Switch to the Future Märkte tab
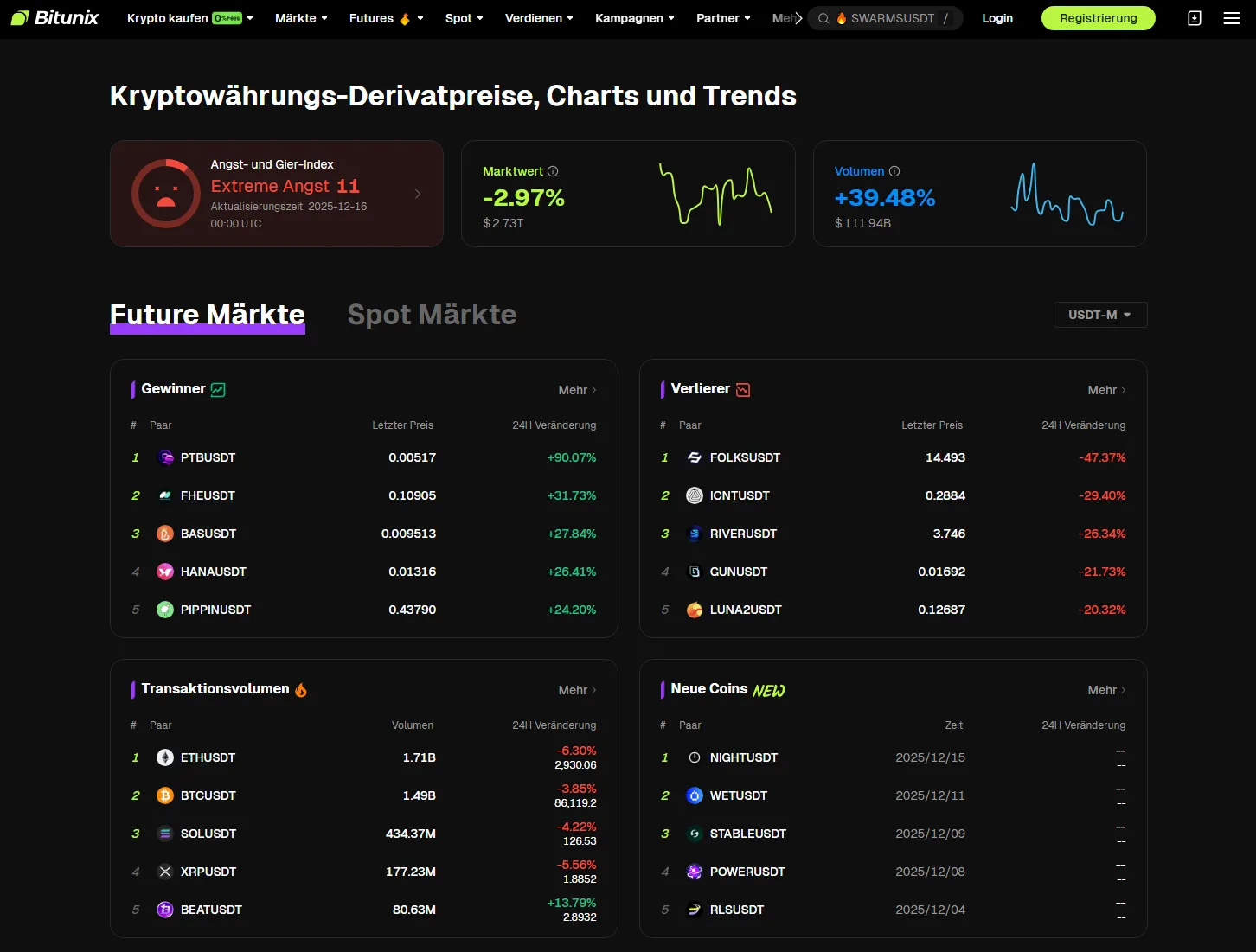 click(x=208, y=315)
